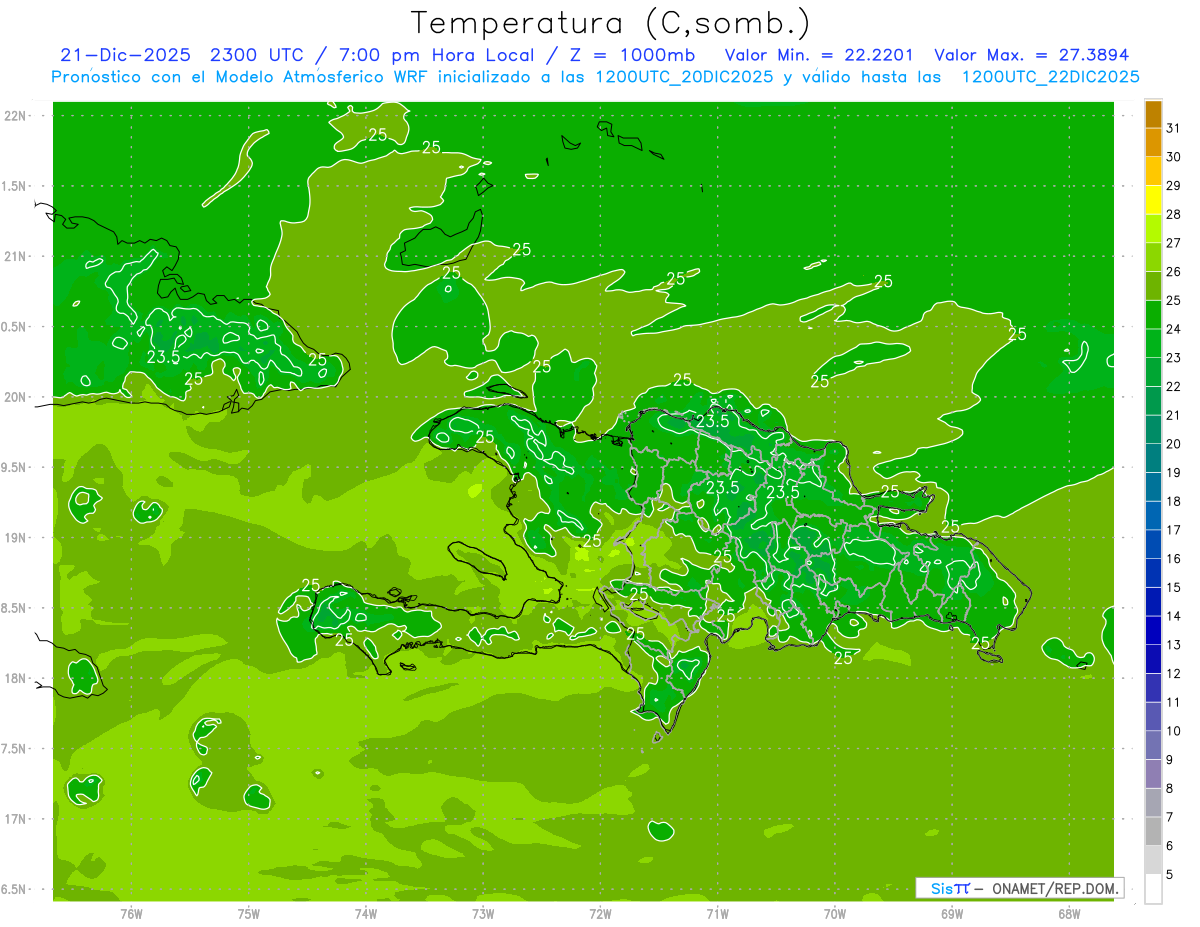Viewport: 1200px width, 927px height.
Task: Click the "18N" latitude axis label
Action: coord(15,678)
